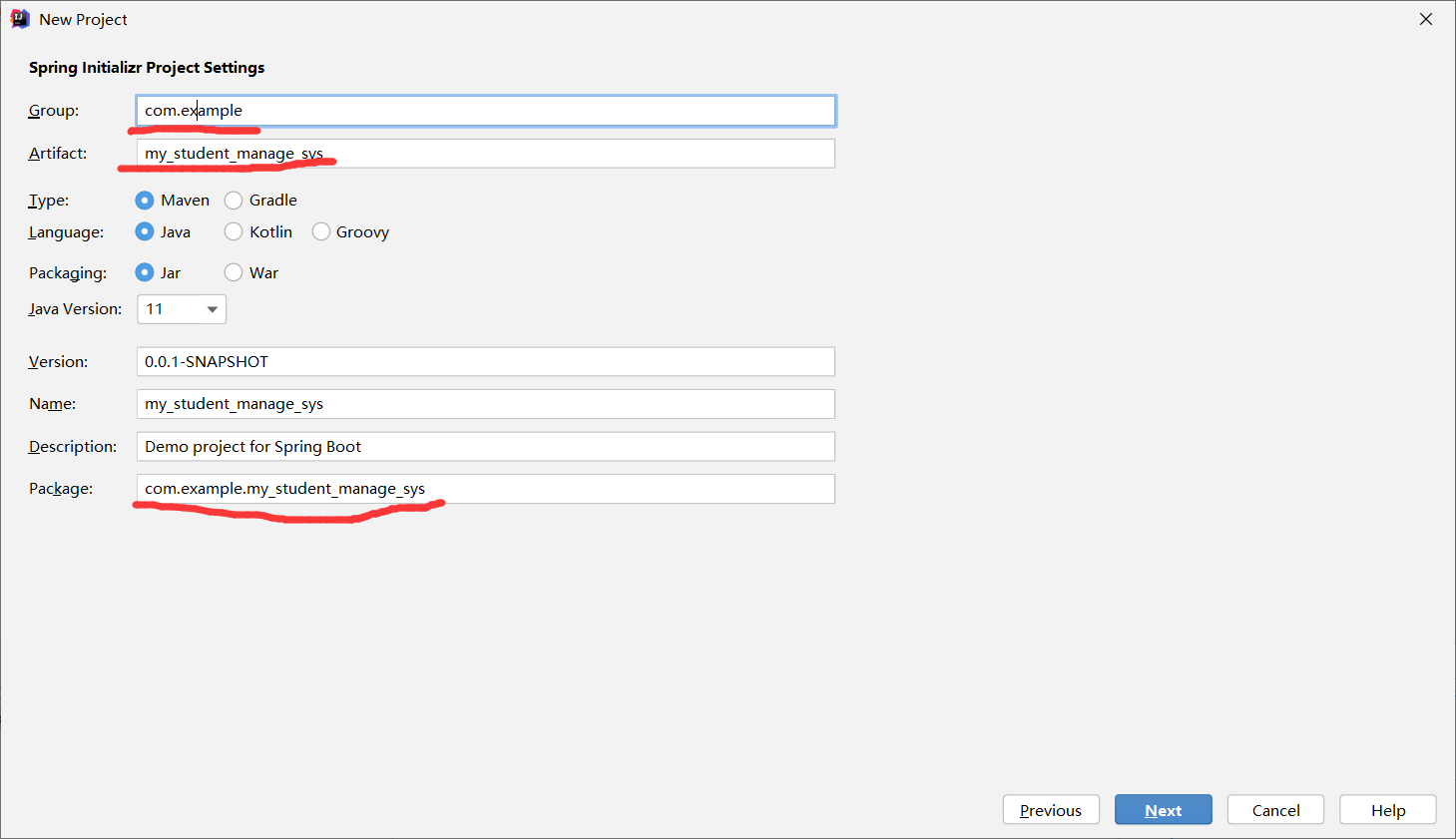1456x839 pixels.
Task: Click into the Group field
Action: tap(486, 111)
